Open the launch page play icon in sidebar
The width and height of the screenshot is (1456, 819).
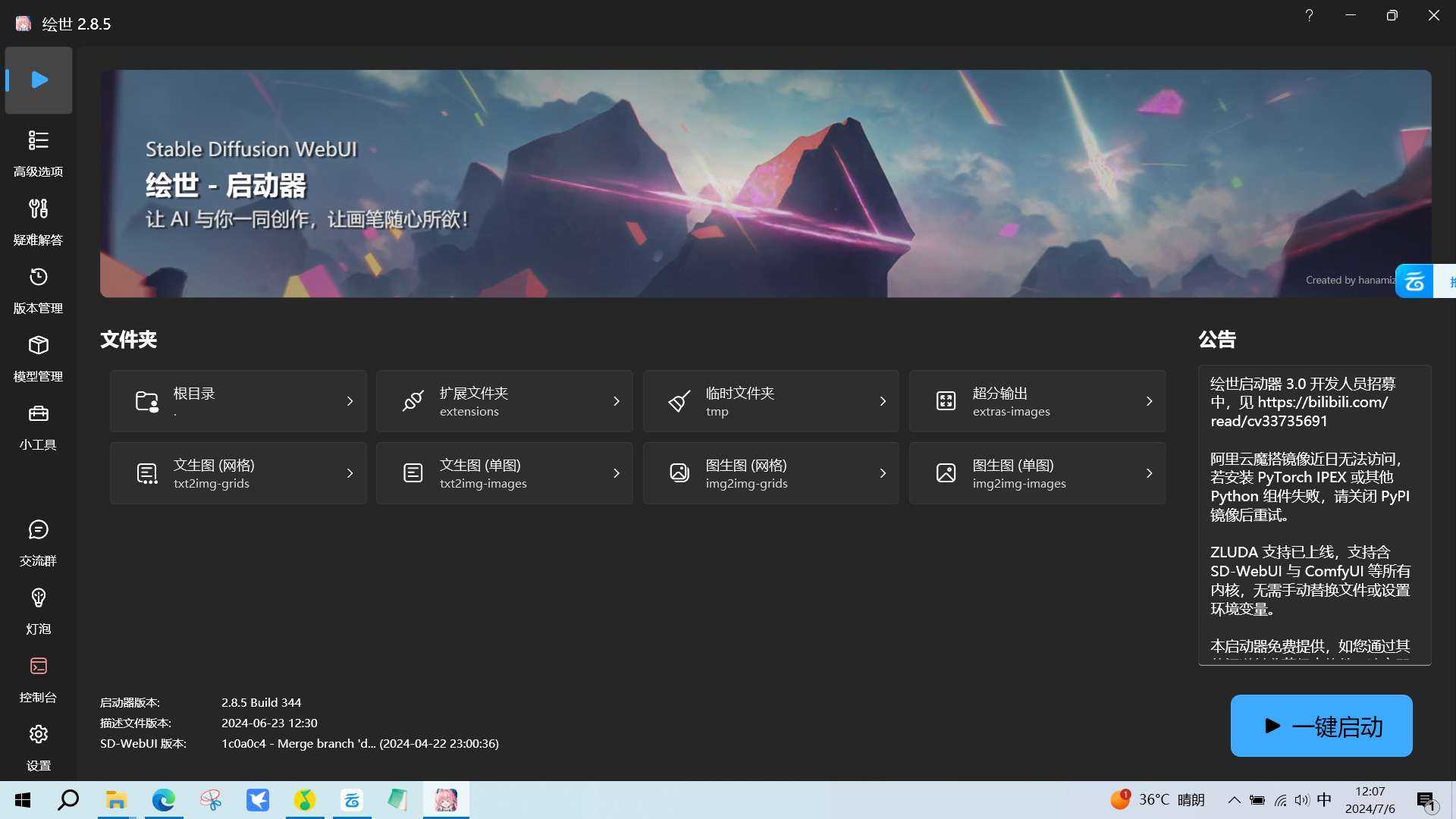(39, 80)
